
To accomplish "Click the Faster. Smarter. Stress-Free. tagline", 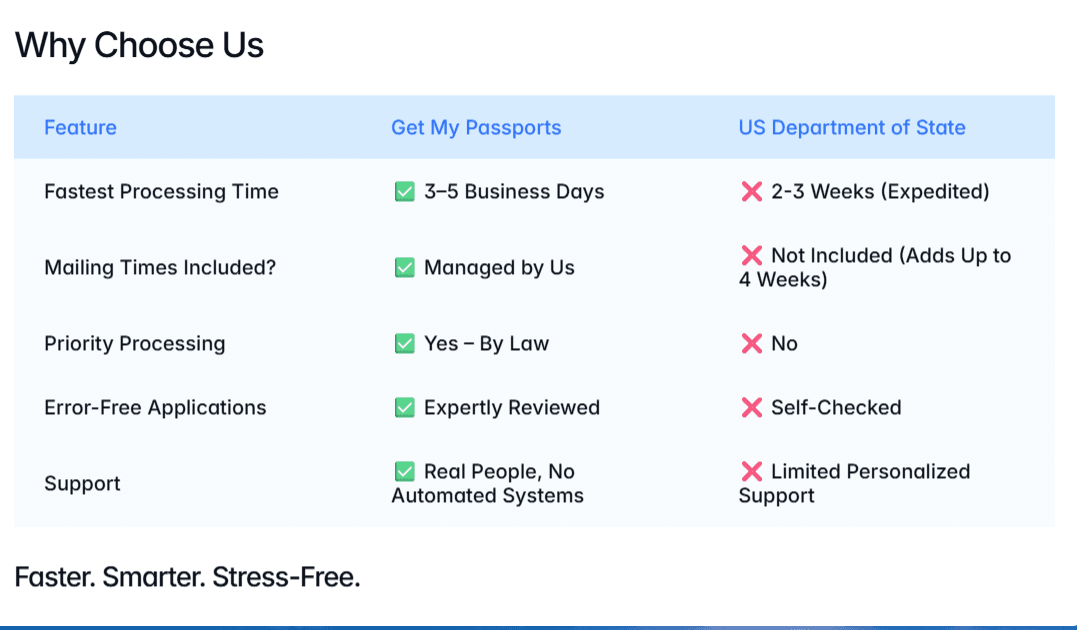I will tap(187, 577).
